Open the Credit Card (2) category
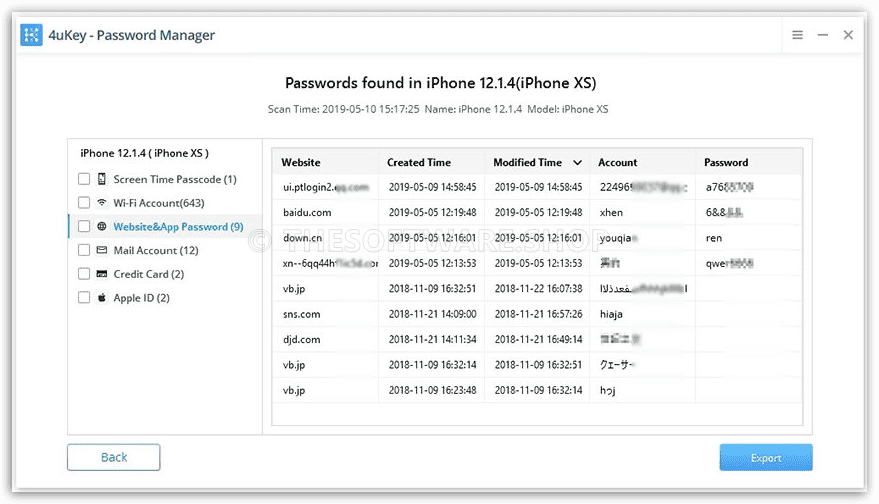The height and width of the screenshot is (504, 879). [x=149, y=274]
